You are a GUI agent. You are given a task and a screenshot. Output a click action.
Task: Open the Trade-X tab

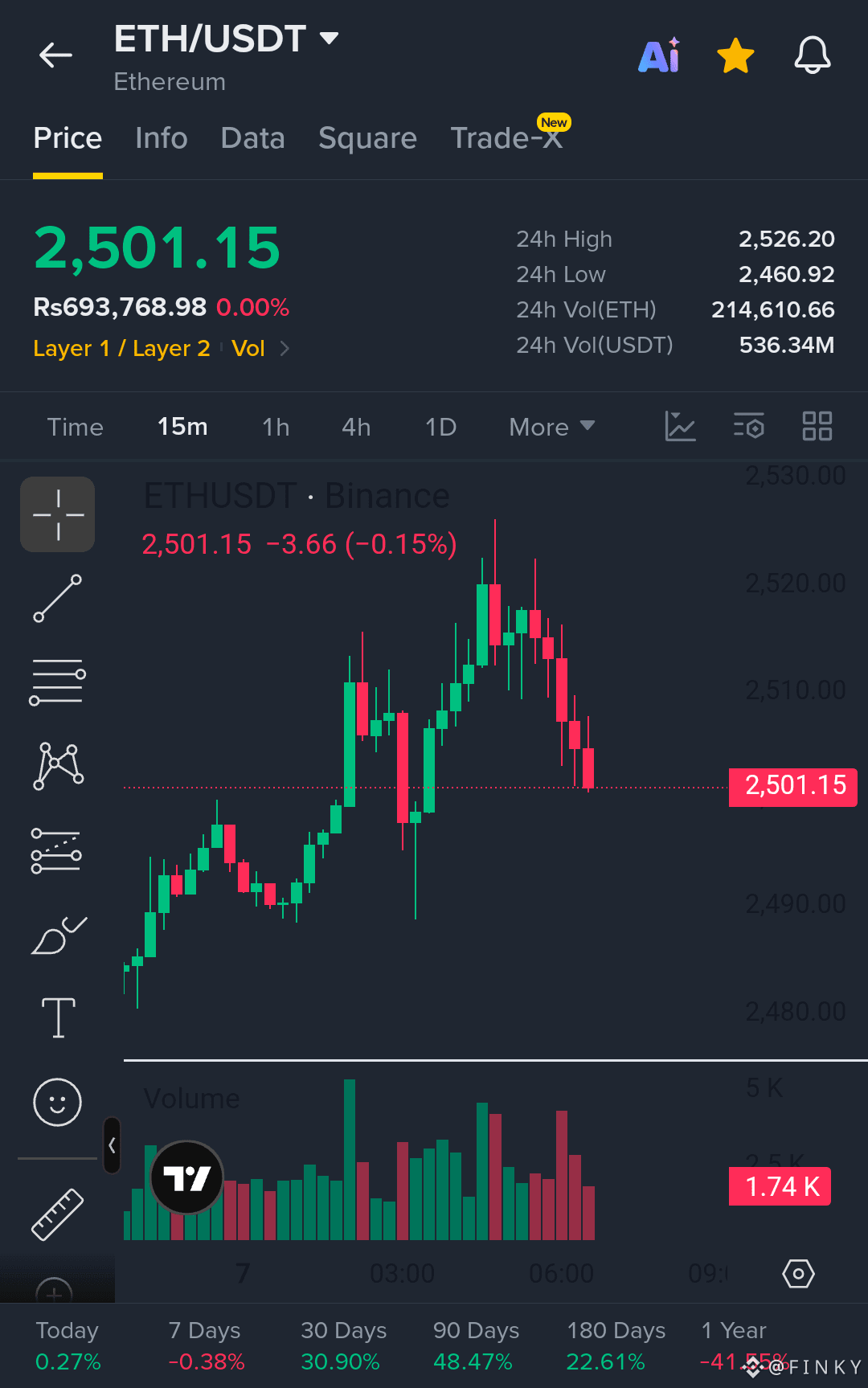click(506, 138)
